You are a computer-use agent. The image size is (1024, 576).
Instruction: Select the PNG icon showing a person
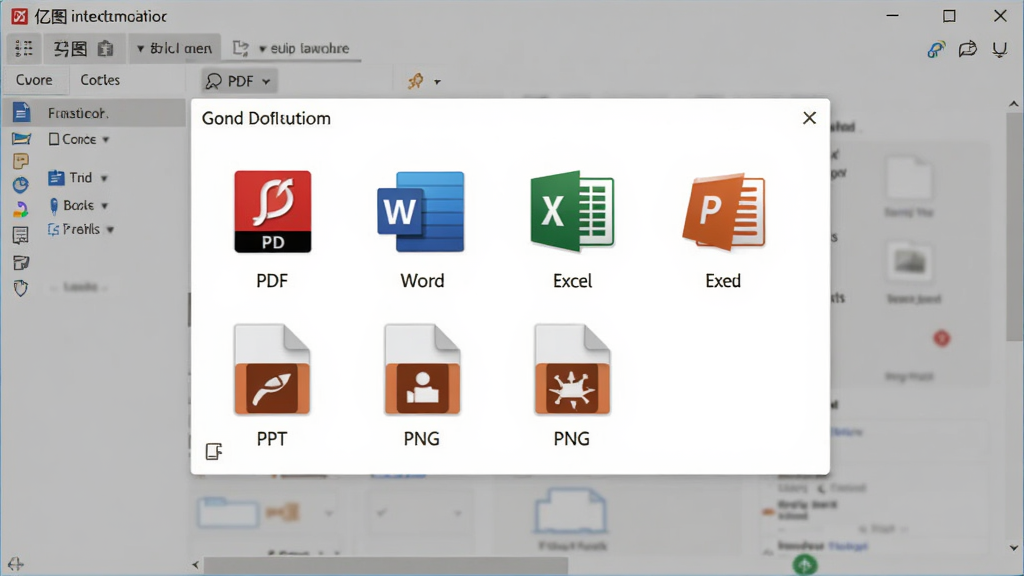click(422, 370)
